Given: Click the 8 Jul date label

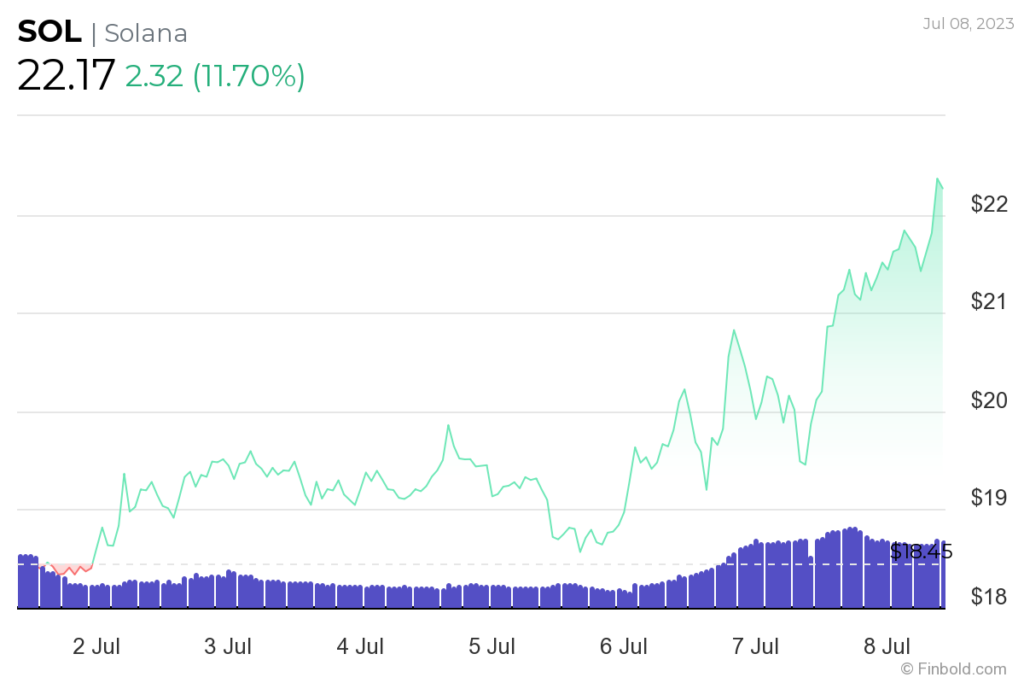Looking at the screenshot, I should point(886,647).
